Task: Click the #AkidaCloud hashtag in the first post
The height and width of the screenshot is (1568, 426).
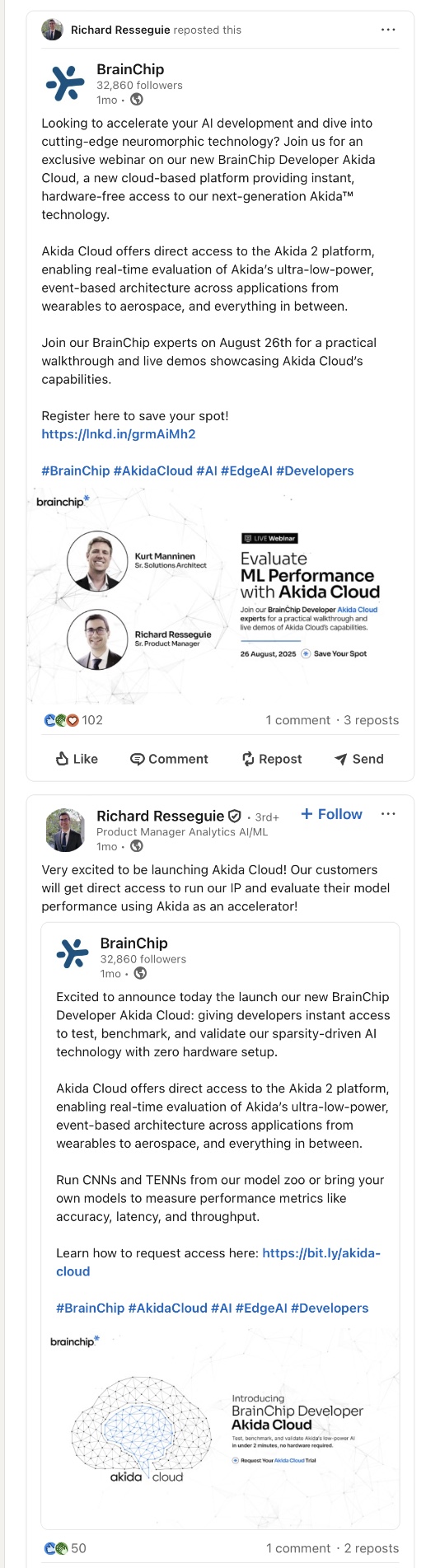Action: (x=152, y=470)
